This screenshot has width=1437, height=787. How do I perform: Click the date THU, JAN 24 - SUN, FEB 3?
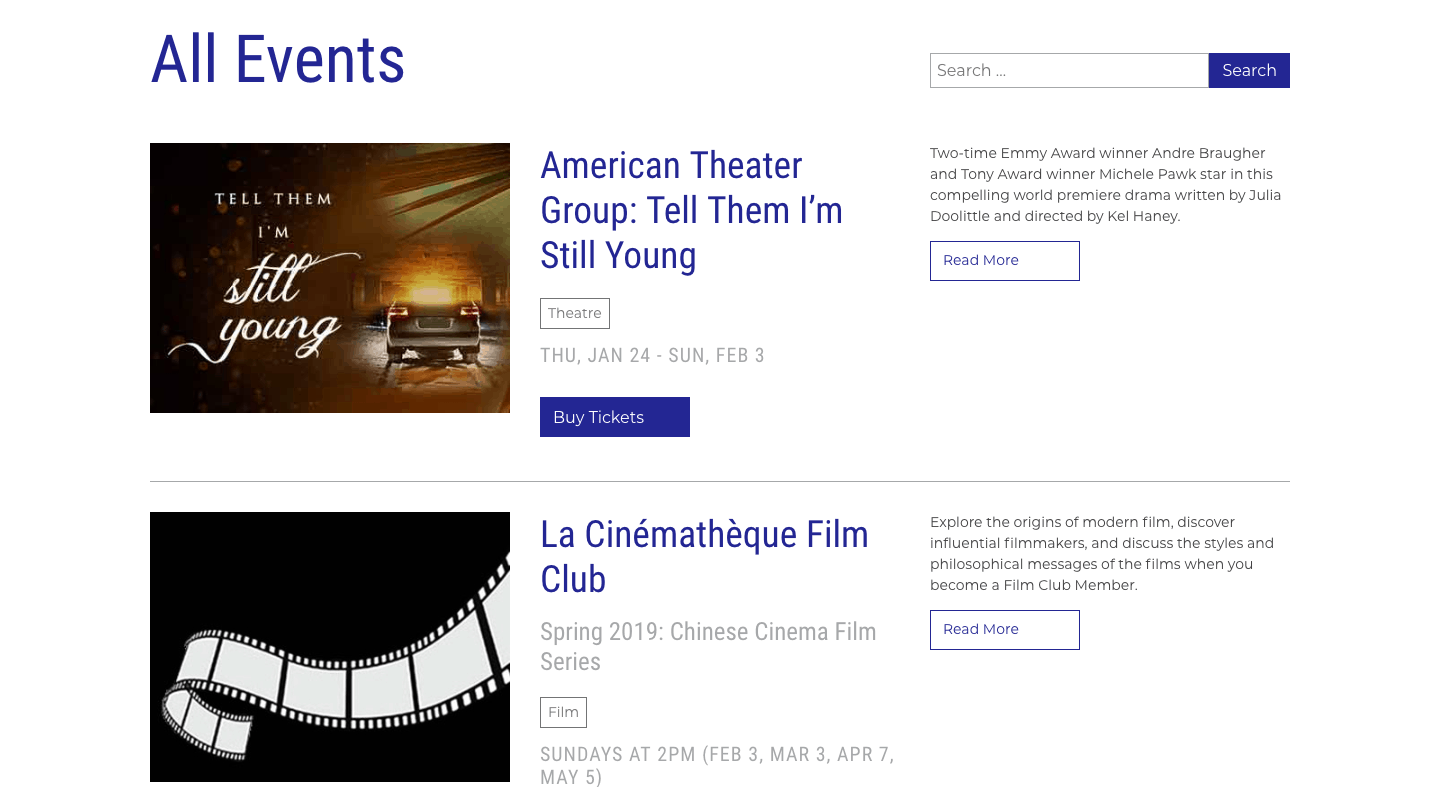click(652, 355)
